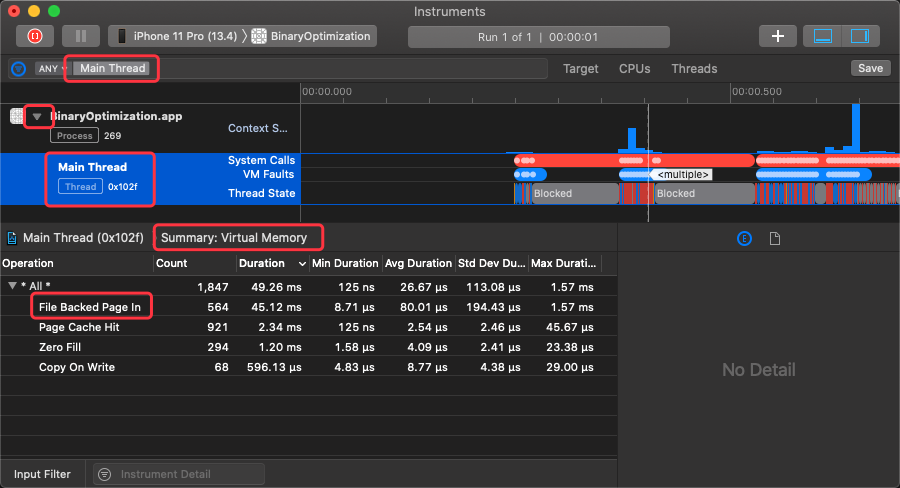Image resolution: width=900 pixels, height=488 pixels.
Task: Click the 1,847 total count value
Action: (212, 287)
